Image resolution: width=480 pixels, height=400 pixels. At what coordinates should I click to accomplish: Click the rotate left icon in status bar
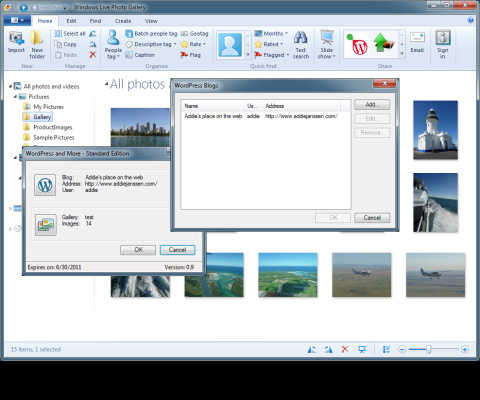[312, 349]
